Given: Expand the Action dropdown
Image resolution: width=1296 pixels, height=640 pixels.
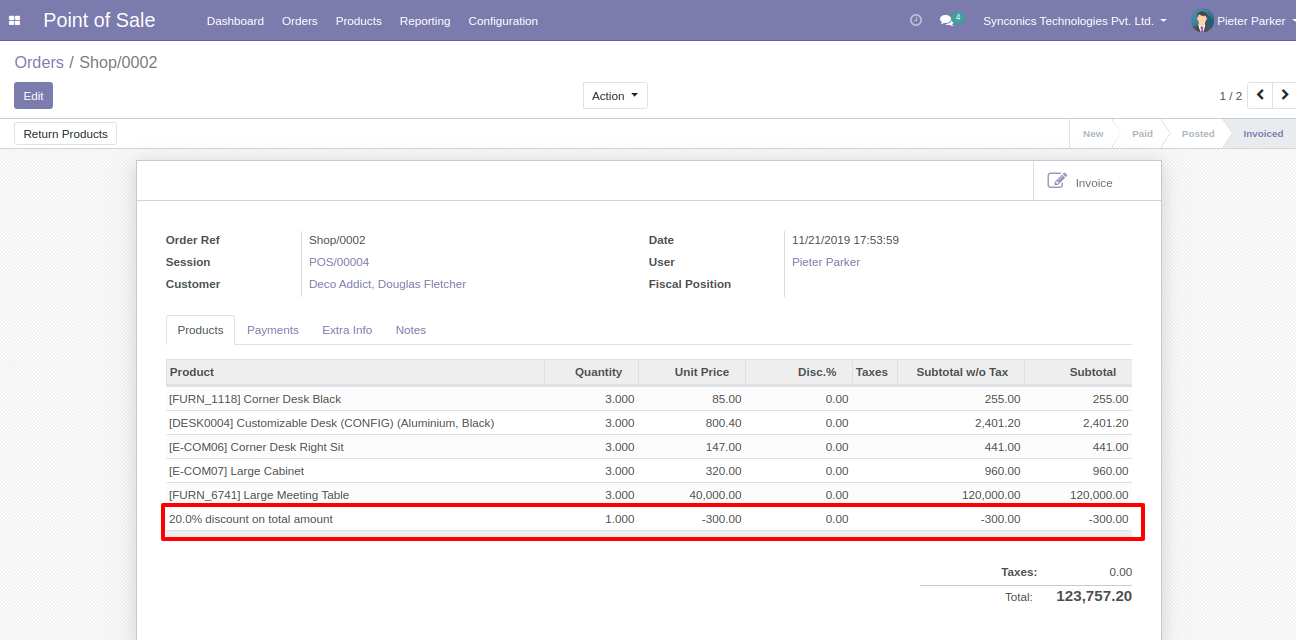Looking at the screenshot, I should click(615, 96).
